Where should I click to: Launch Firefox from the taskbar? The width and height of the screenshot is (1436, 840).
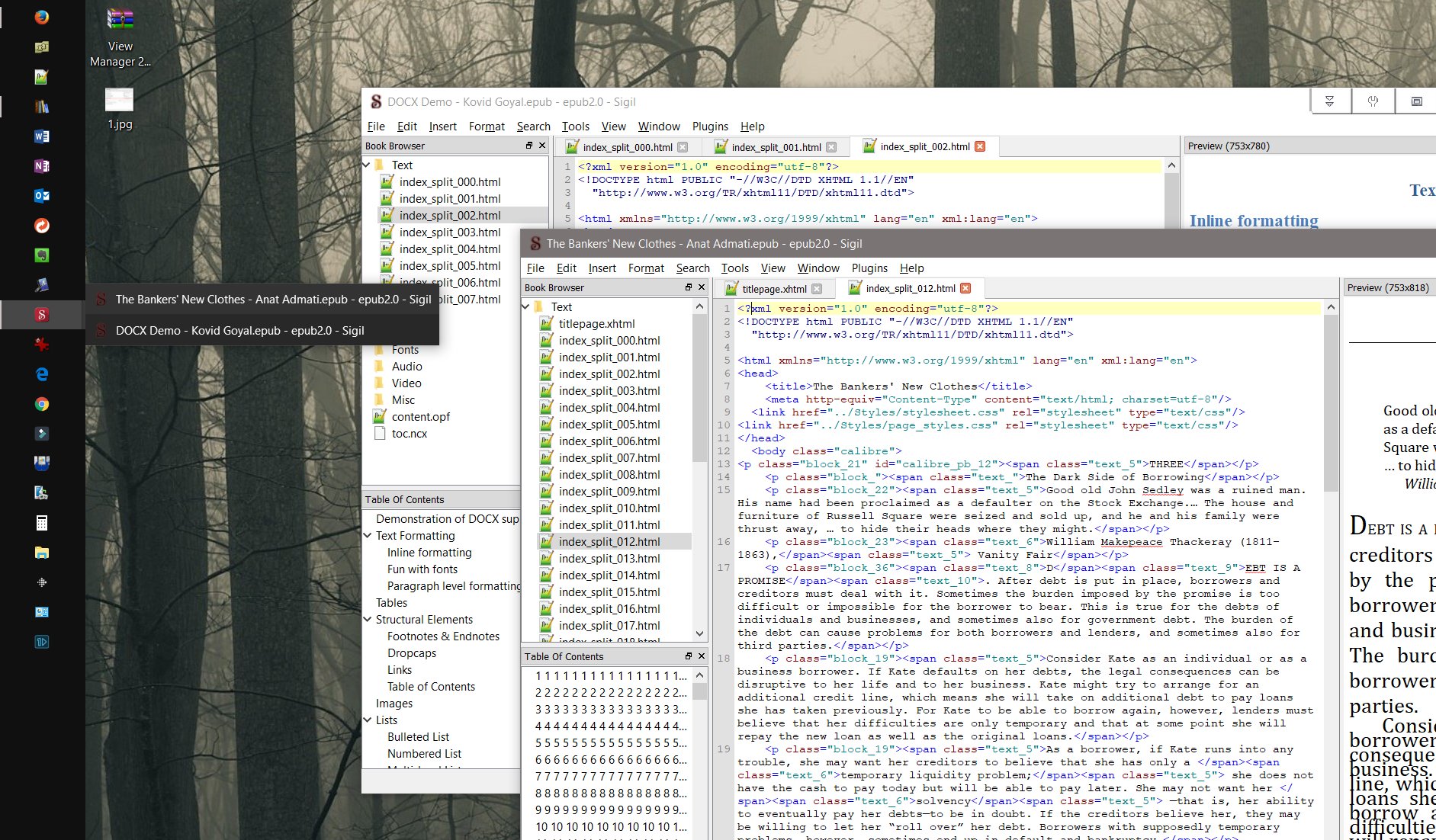click(42, 18)
